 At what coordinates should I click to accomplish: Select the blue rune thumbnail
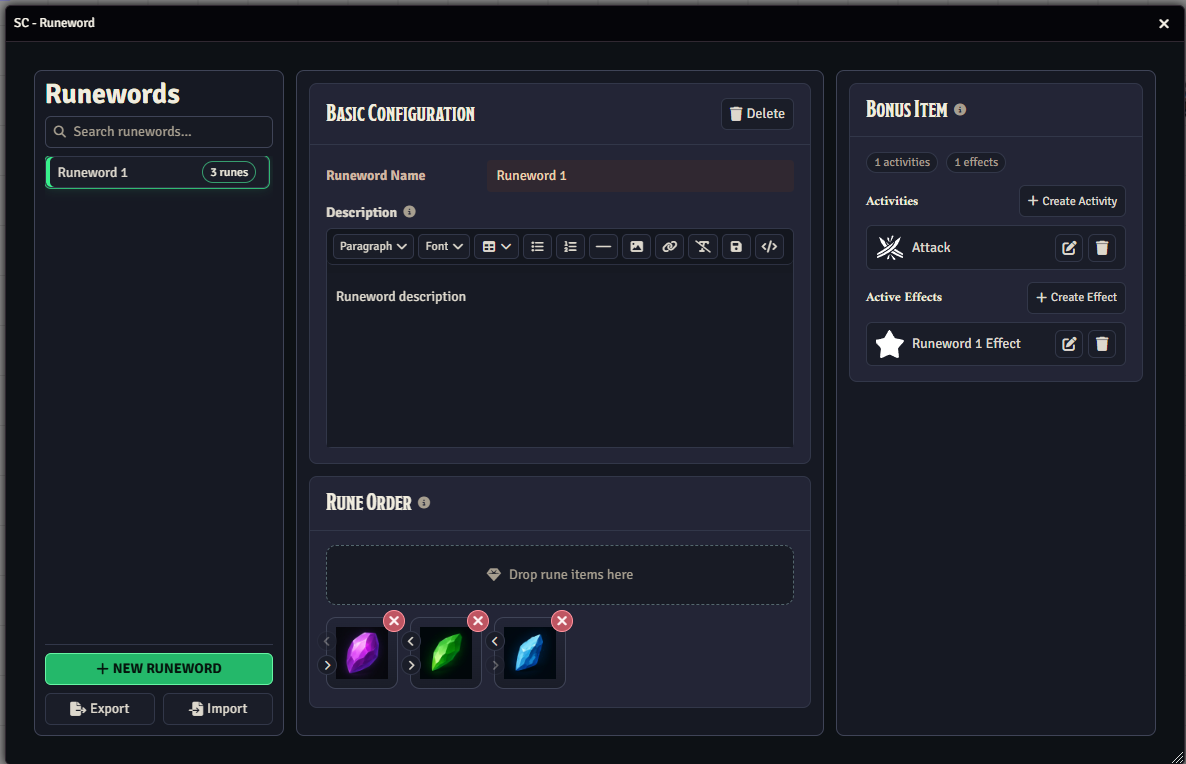click(530, 653)
